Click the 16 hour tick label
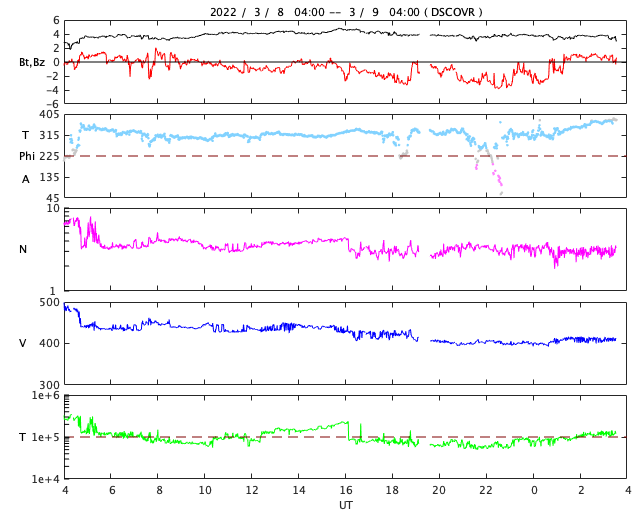This screenshot has width=640, height=512. (346, 490)
